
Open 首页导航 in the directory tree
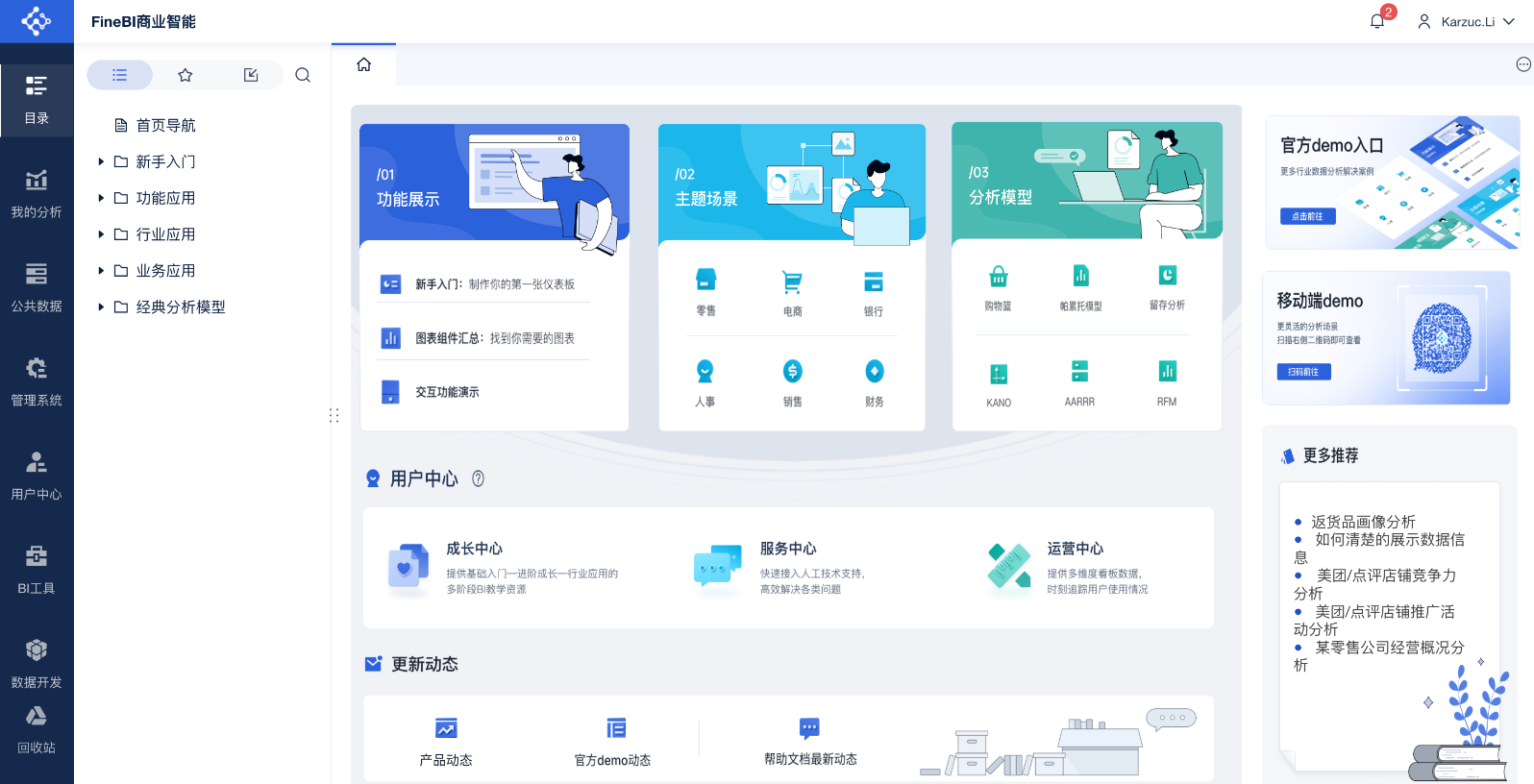155,125
